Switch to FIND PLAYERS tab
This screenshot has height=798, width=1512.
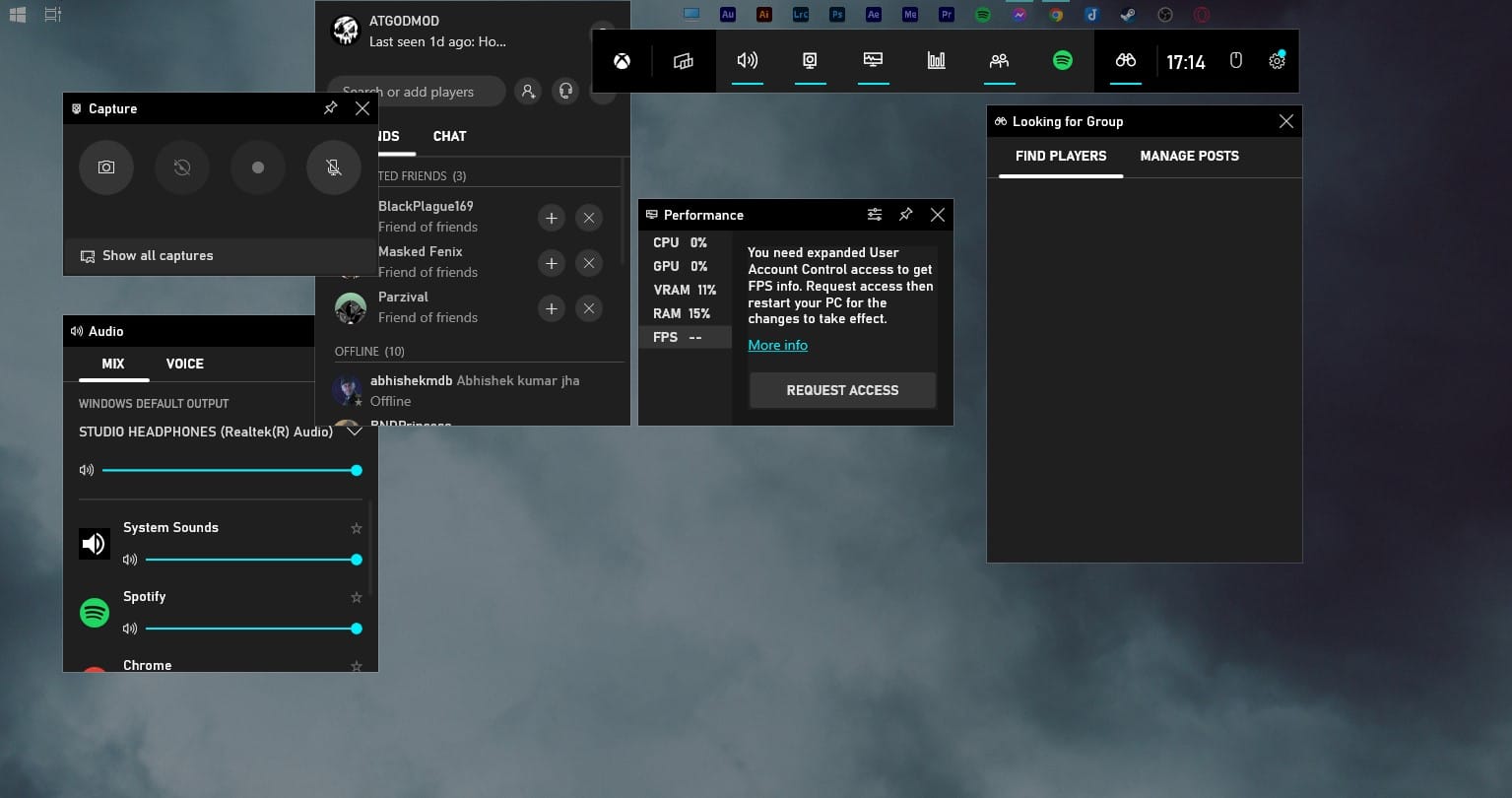[1061, 156]
